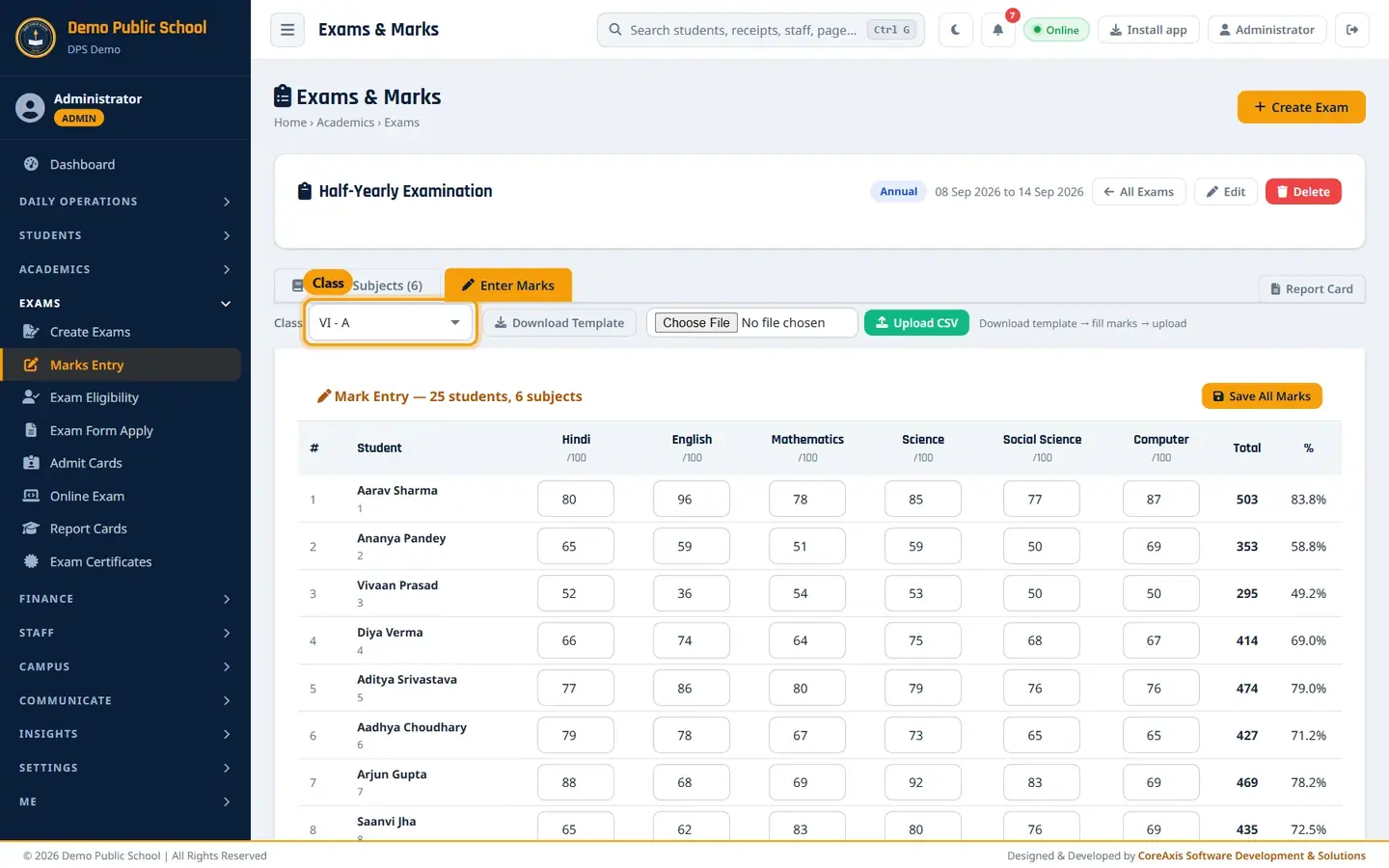Select Marks Entry in sidebar
1389x868 pixels.
(121, 365)
